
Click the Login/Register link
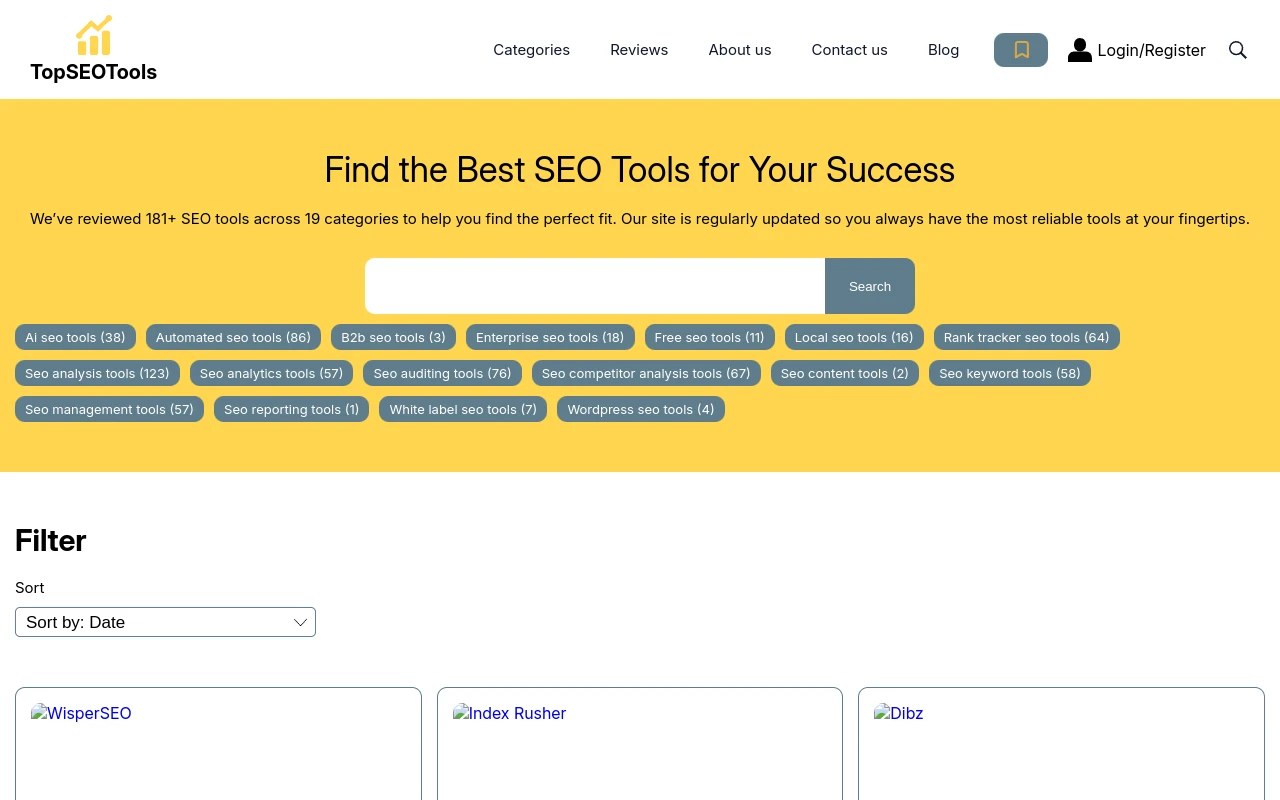click(x=1151, y=49)
